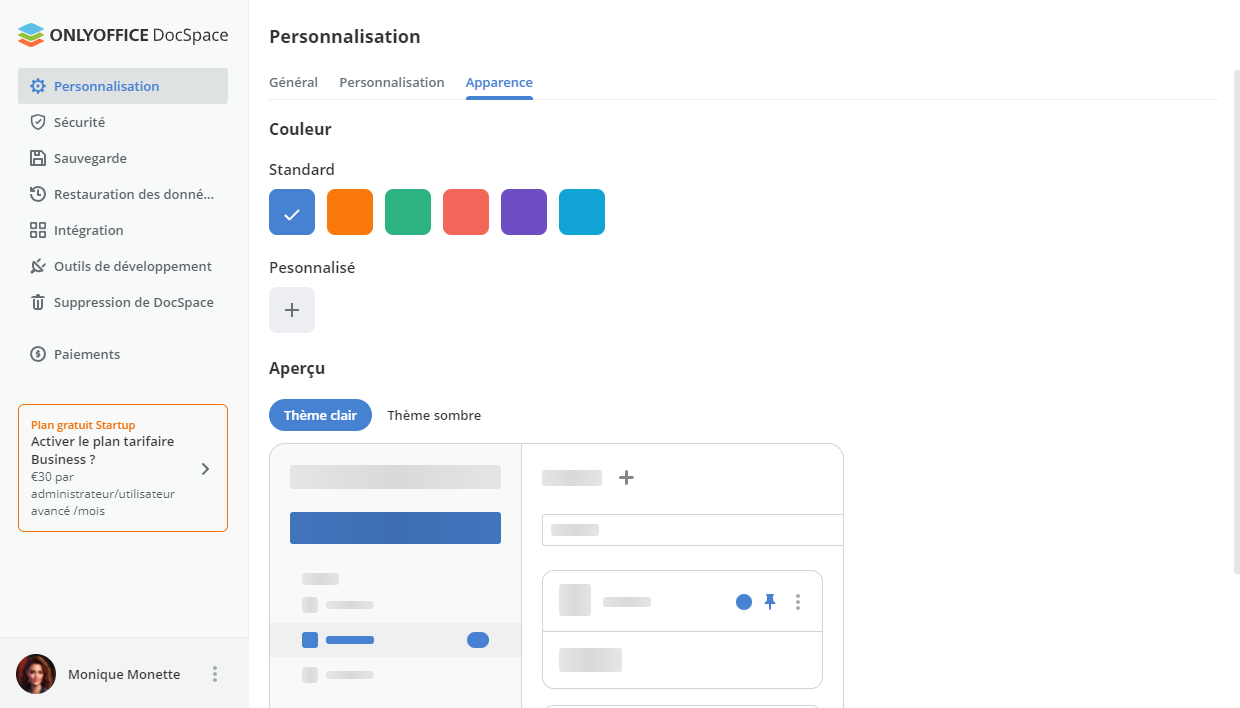Open the Sauvegarde settings section

[123, 158]
